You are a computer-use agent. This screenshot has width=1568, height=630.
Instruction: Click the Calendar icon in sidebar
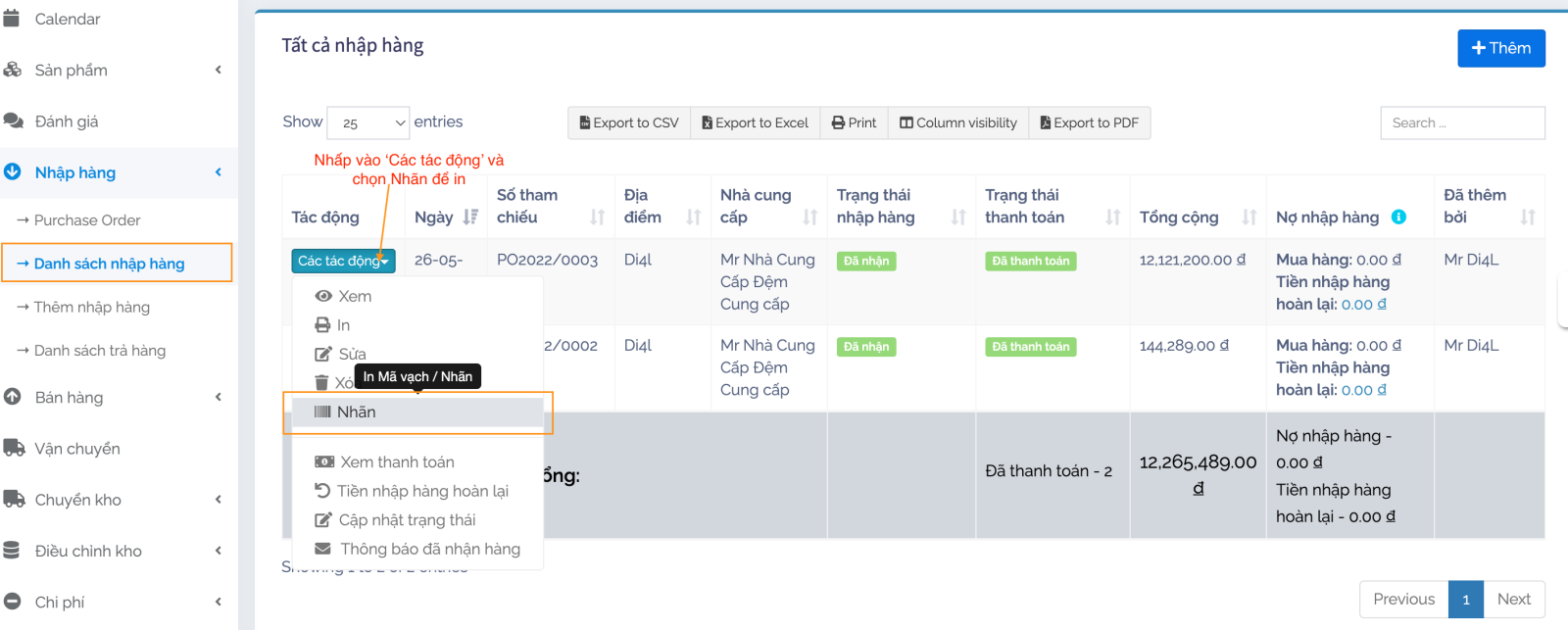[x=12, y=19]
